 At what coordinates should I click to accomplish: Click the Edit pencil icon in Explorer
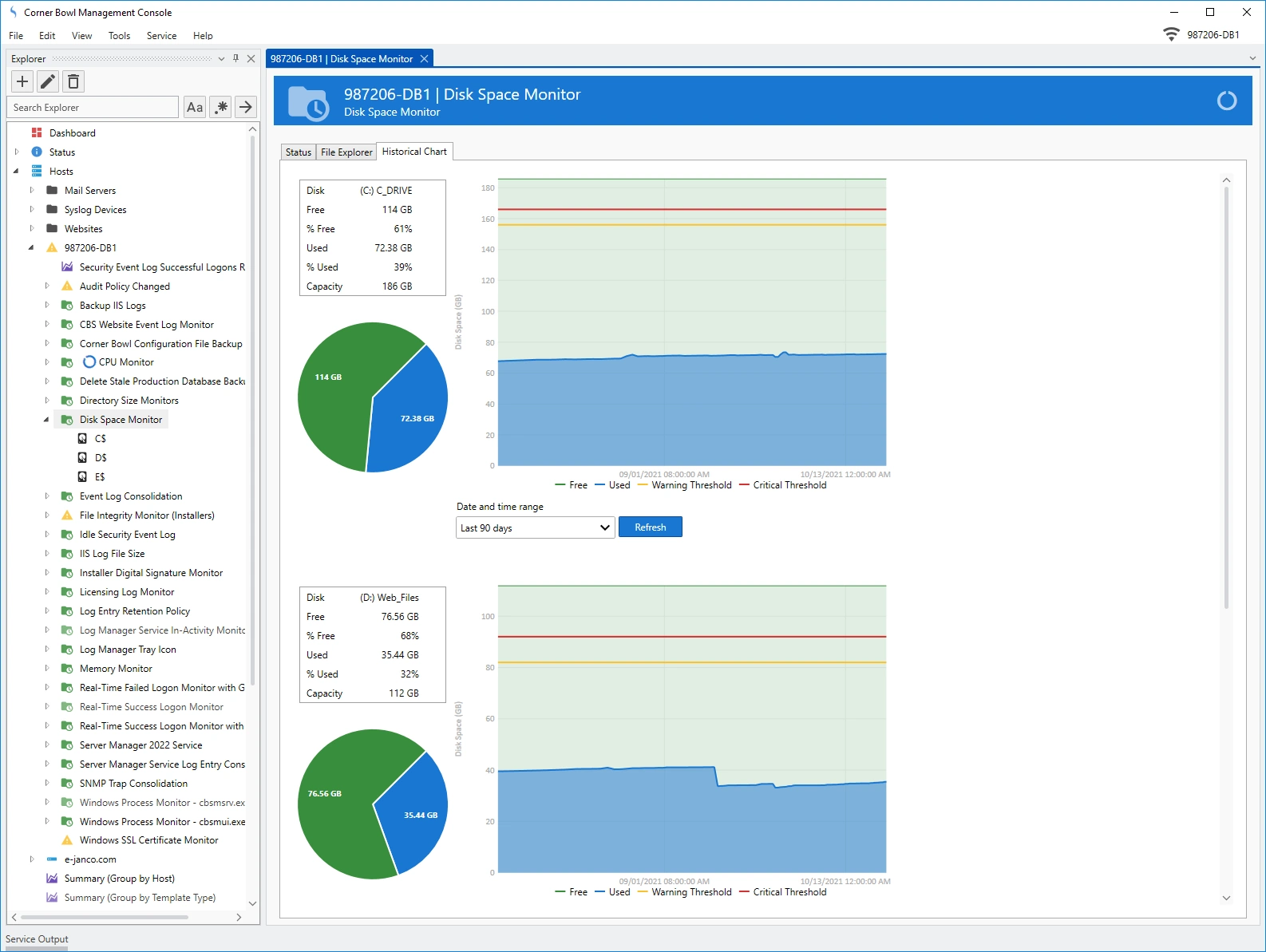click(48, 81)
